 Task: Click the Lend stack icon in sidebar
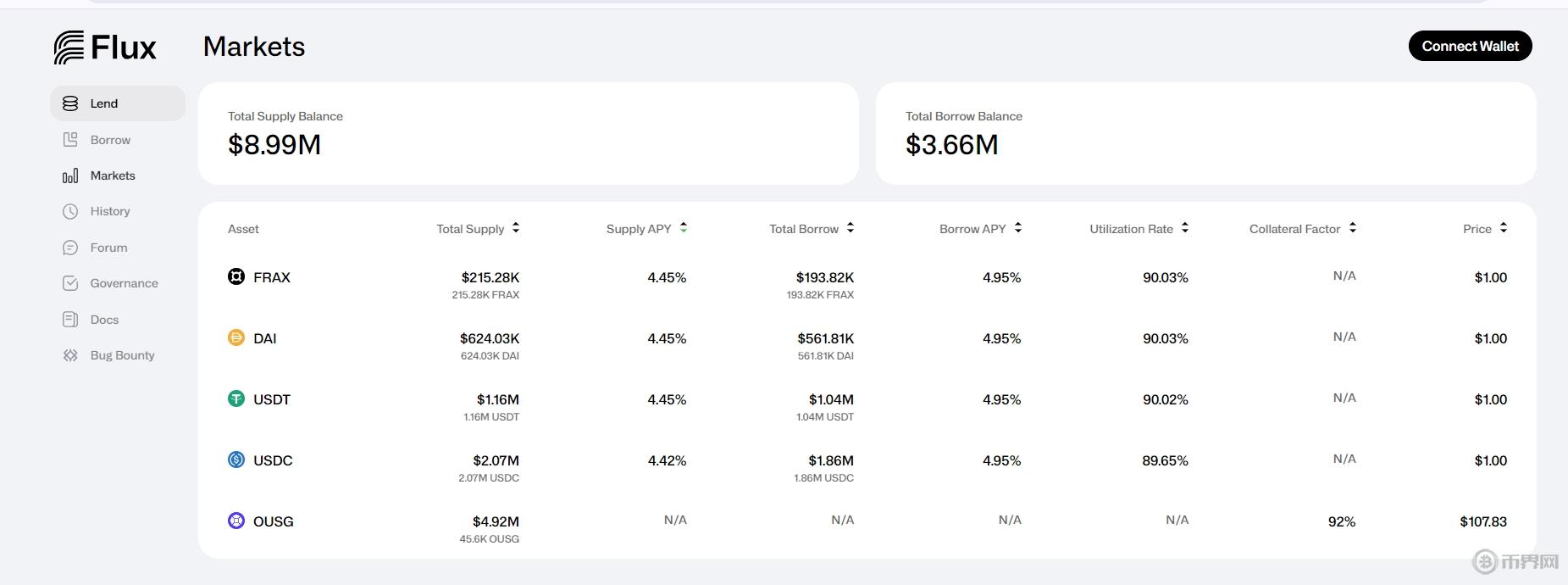point(70,103)
